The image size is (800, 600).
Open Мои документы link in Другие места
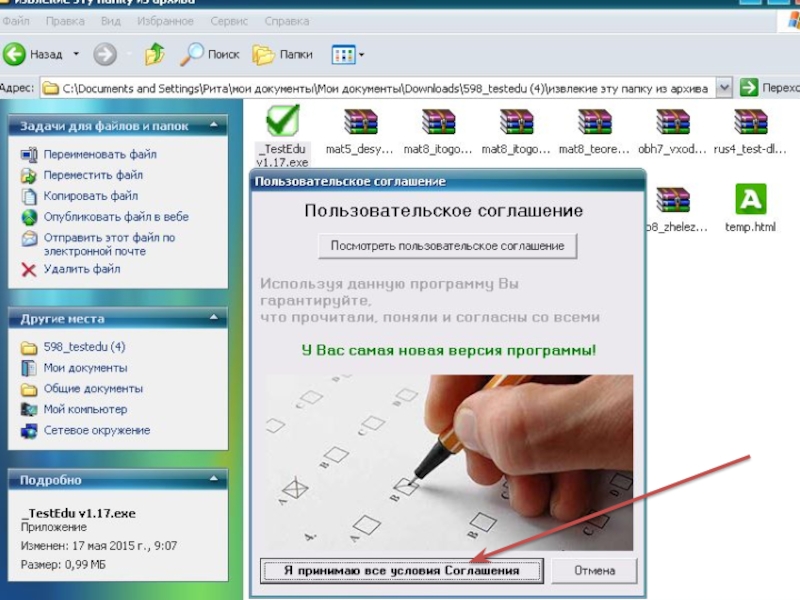point(85,368)
